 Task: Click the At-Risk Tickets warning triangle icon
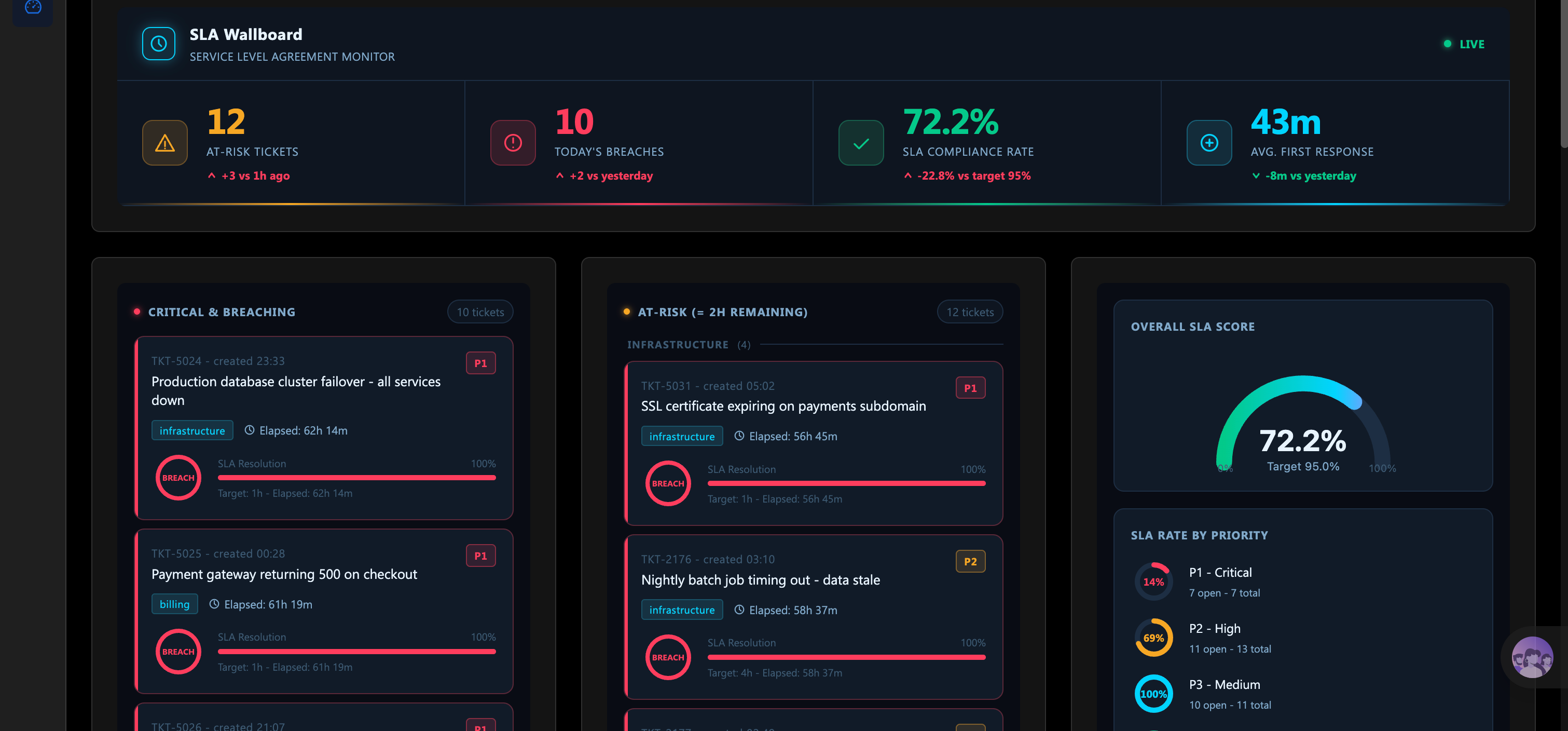[165, 143]
